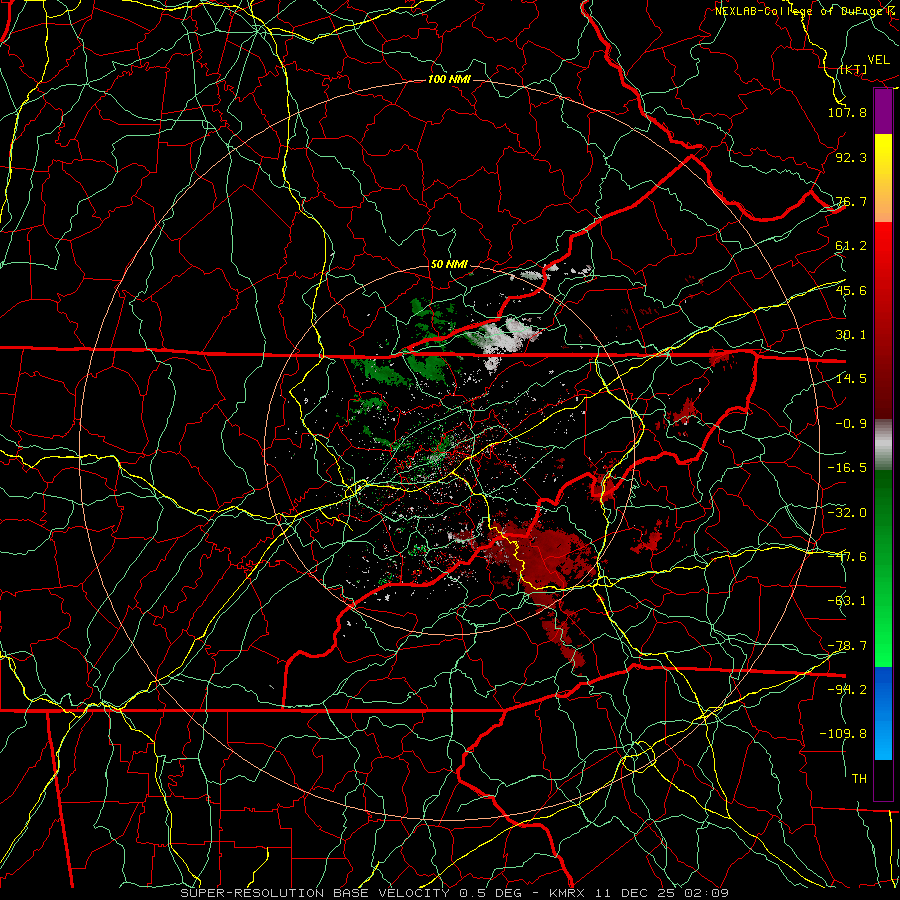Click the TH legend label
900x900 pixels.
(x=859, y=779)
